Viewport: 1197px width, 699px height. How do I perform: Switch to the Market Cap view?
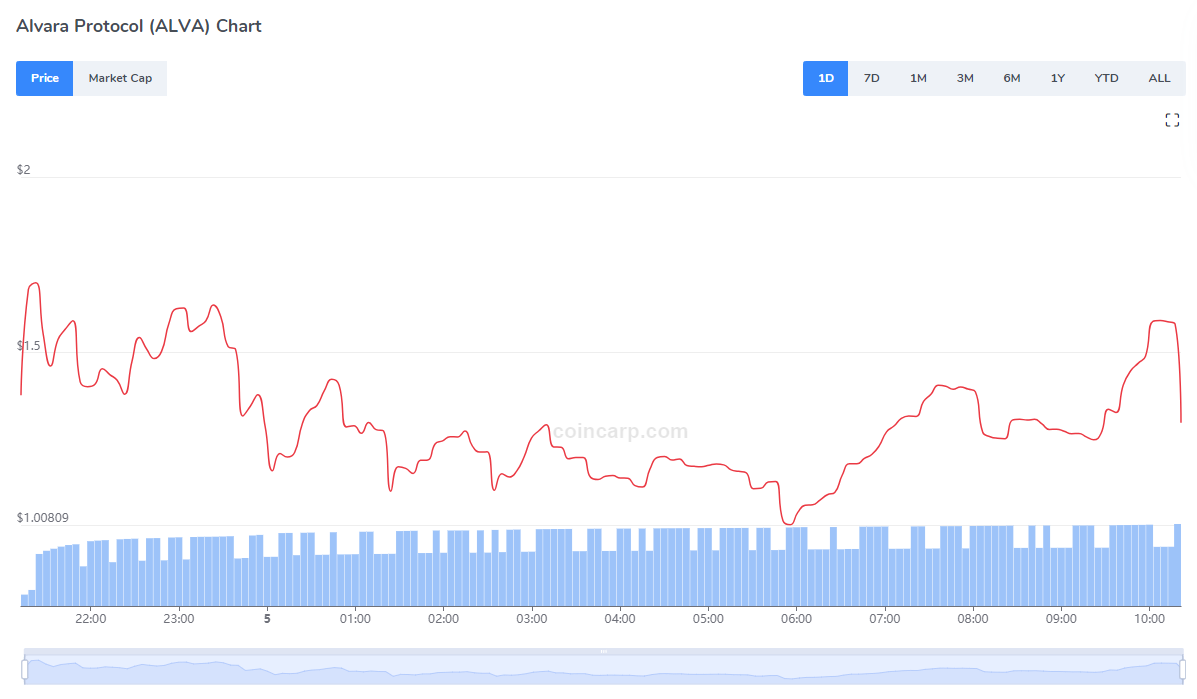[x=120, y=78]
